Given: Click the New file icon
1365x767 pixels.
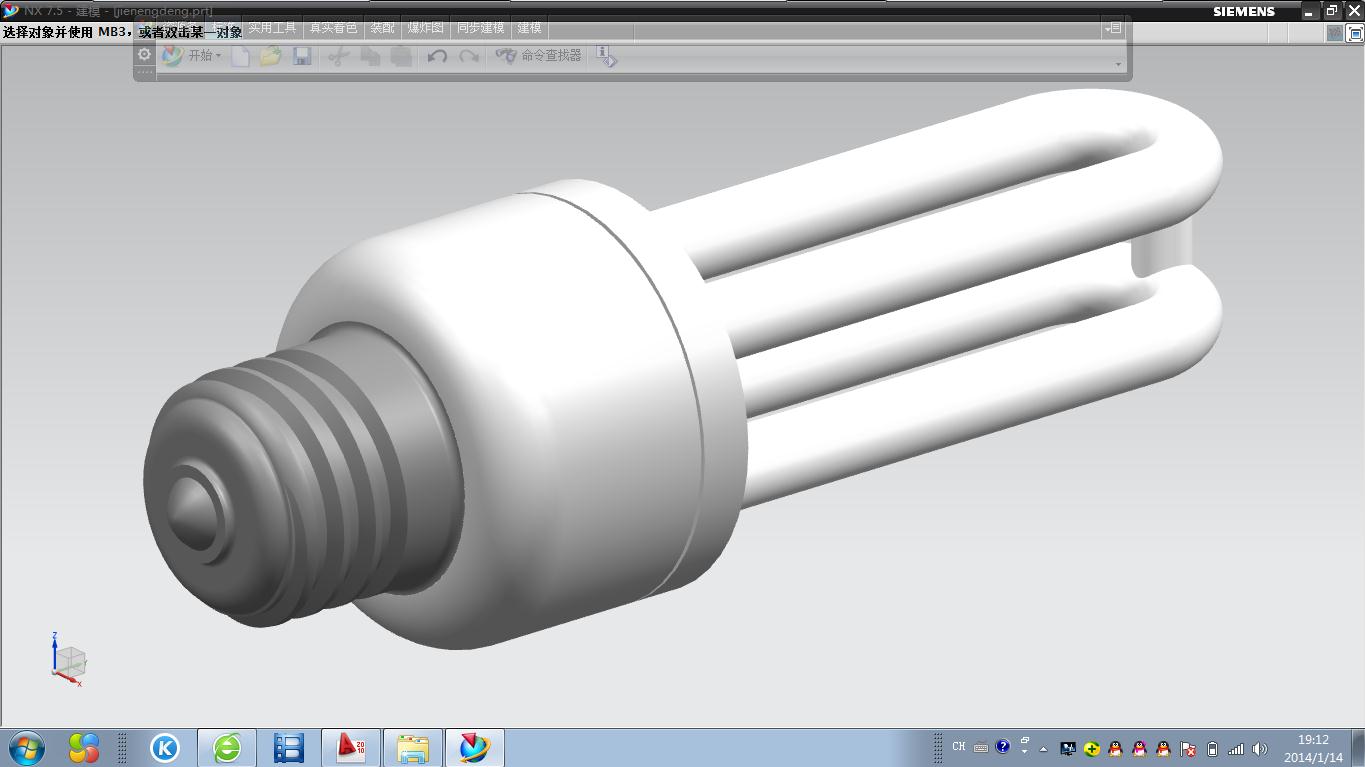Looking at the screenshot, I should [x=240, y=57].
